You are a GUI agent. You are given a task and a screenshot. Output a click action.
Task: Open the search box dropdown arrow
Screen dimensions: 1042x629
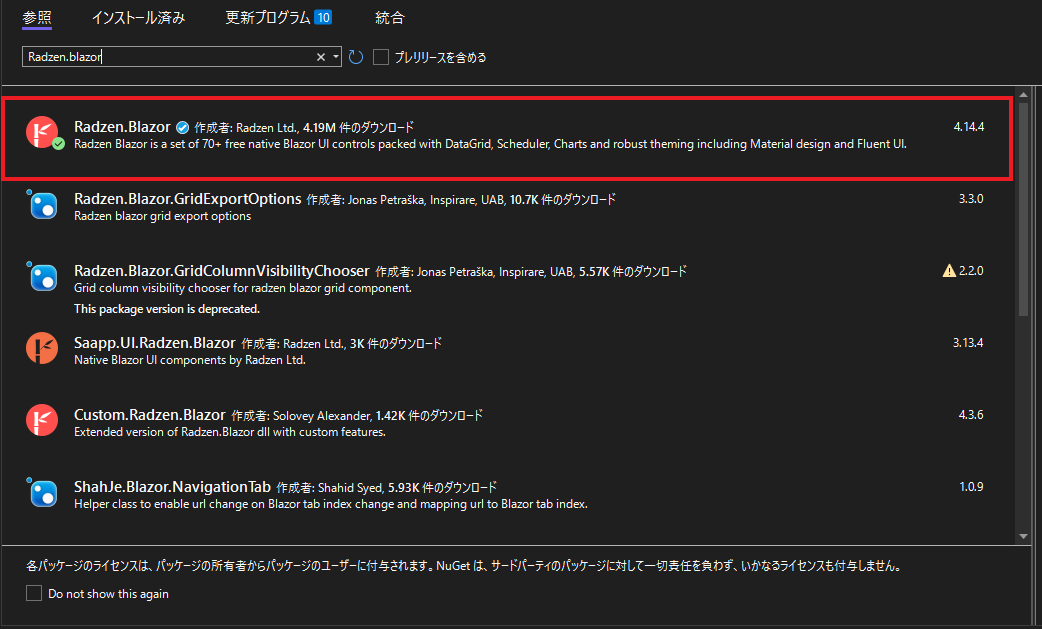point(337,57)
